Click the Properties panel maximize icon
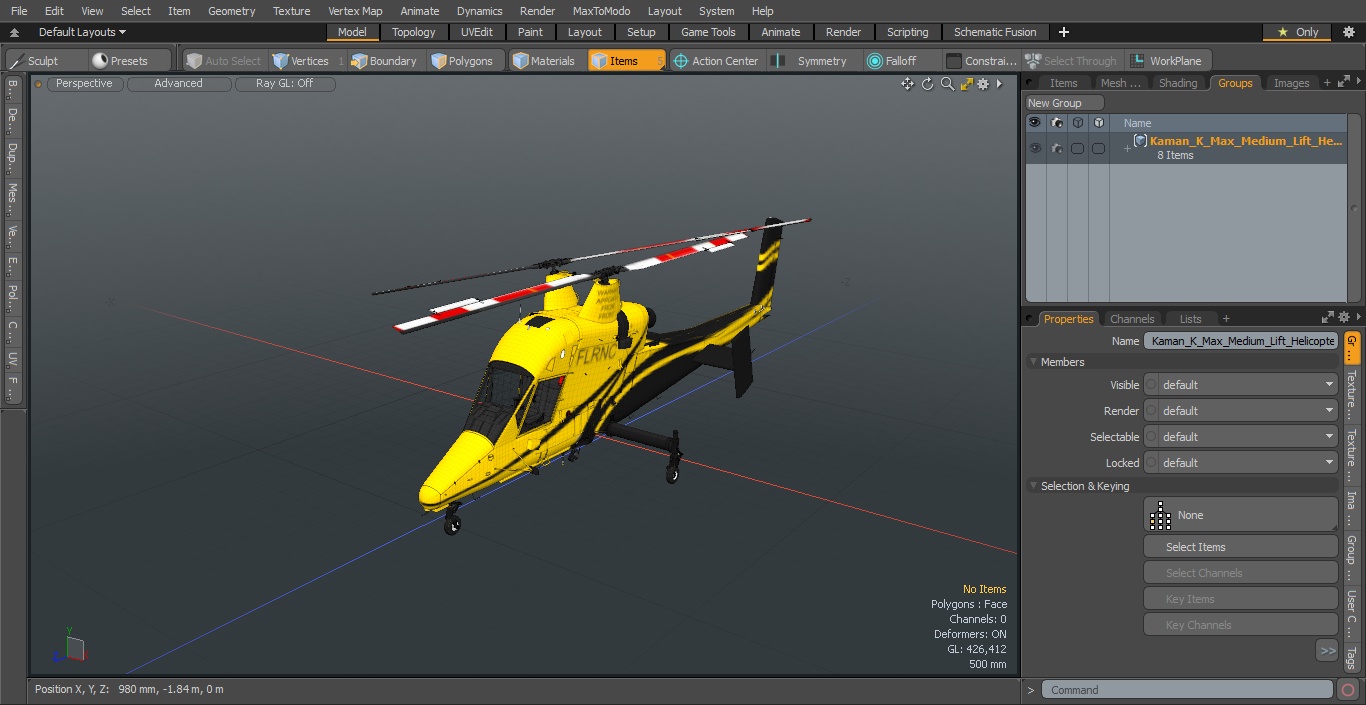 (x=1329, y=318)
